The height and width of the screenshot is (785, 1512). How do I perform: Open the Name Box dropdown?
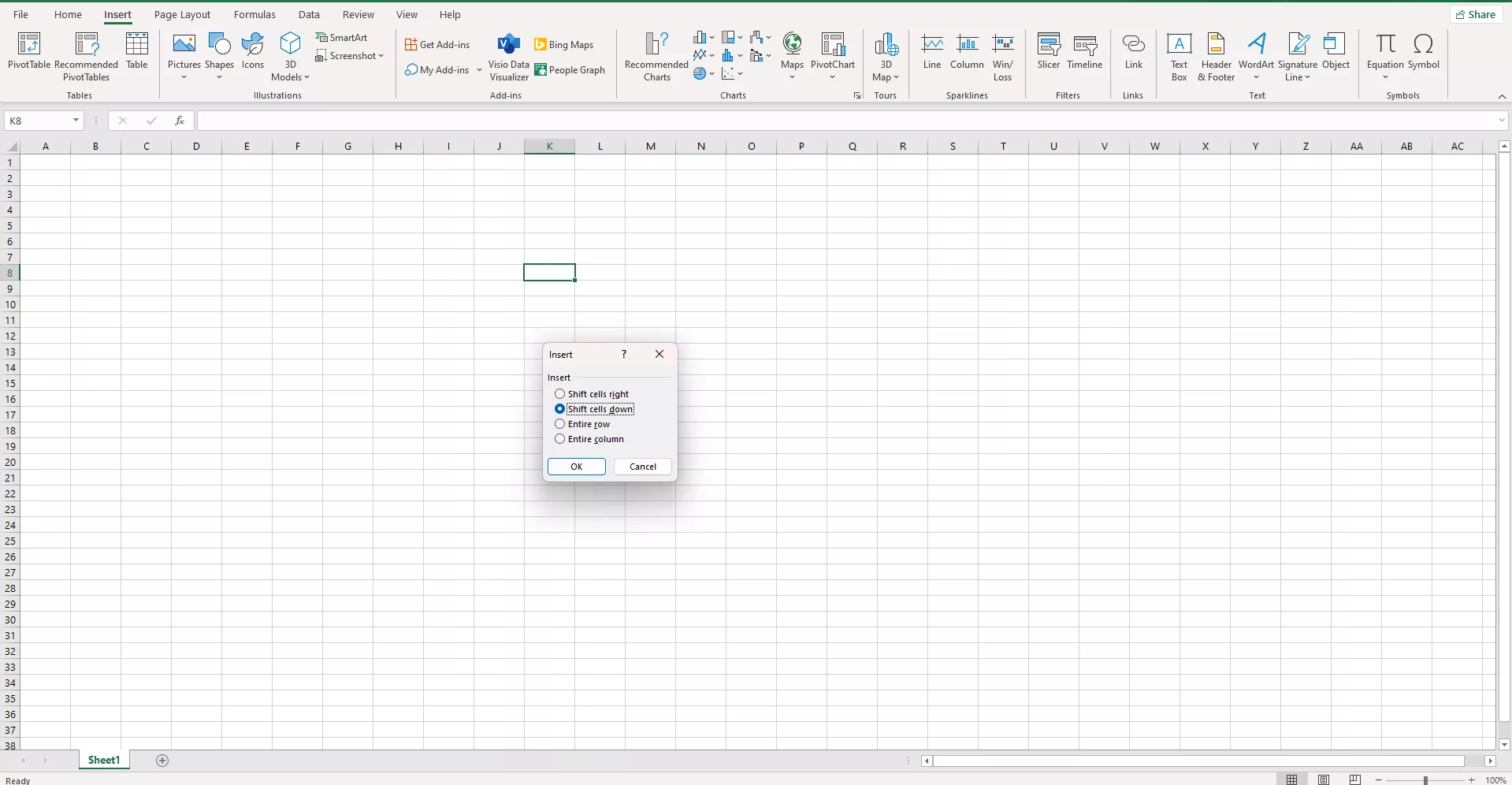point(76,121)
